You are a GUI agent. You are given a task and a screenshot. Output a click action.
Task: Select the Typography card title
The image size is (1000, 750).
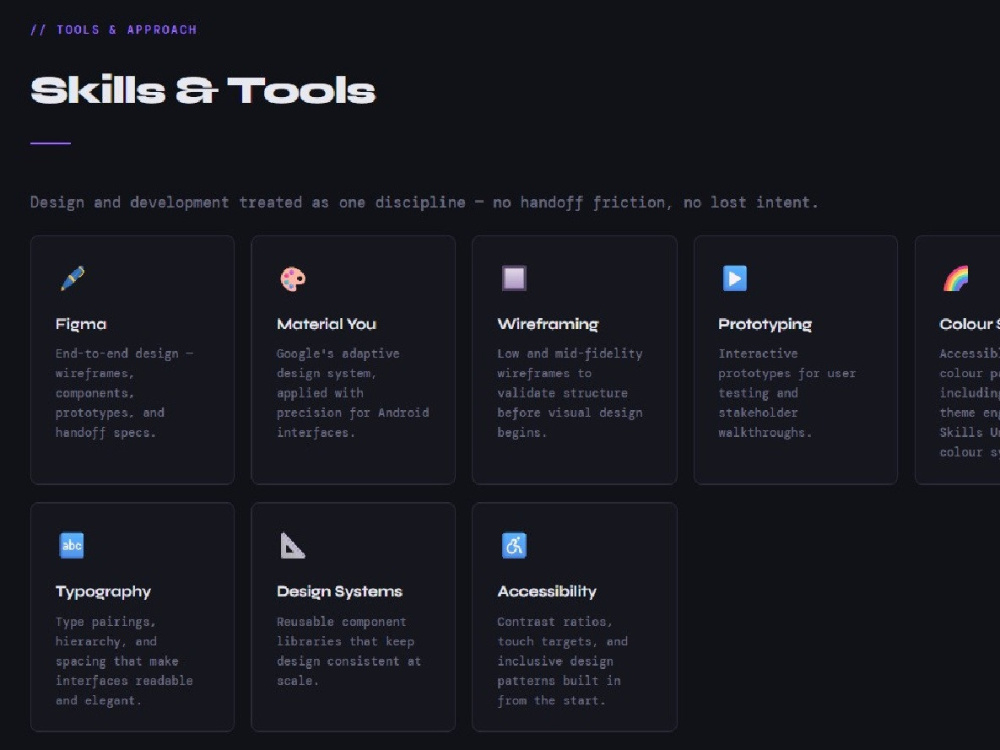coord(103,591)
